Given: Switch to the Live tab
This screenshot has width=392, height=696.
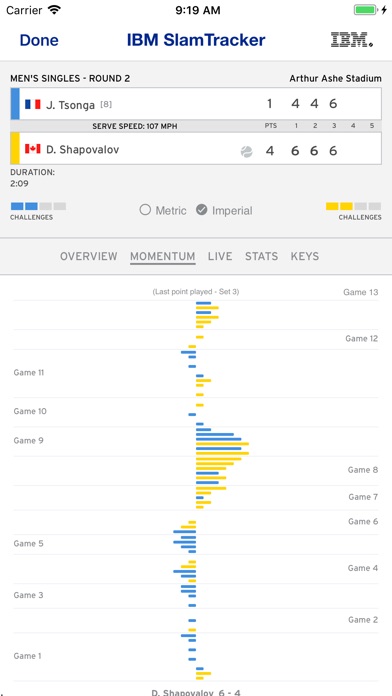Looking at the screenshot, I should (220, 256).
